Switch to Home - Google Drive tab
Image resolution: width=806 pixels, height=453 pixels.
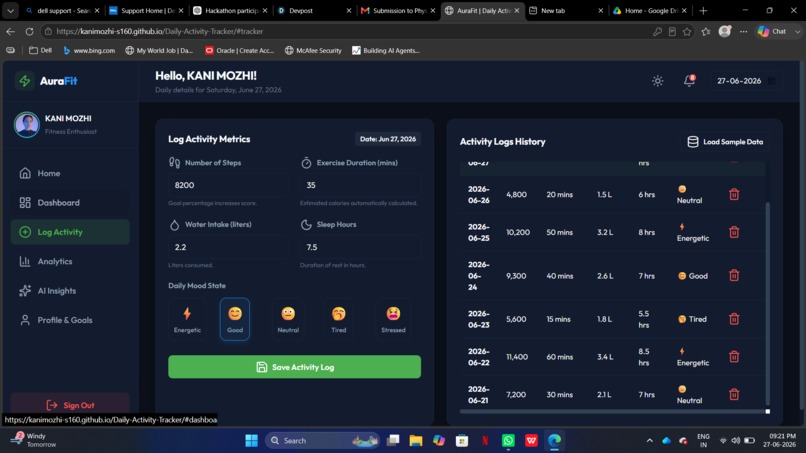point(649,10)
